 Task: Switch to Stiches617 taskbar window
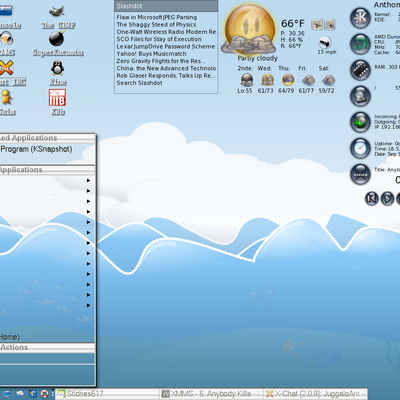107,394
